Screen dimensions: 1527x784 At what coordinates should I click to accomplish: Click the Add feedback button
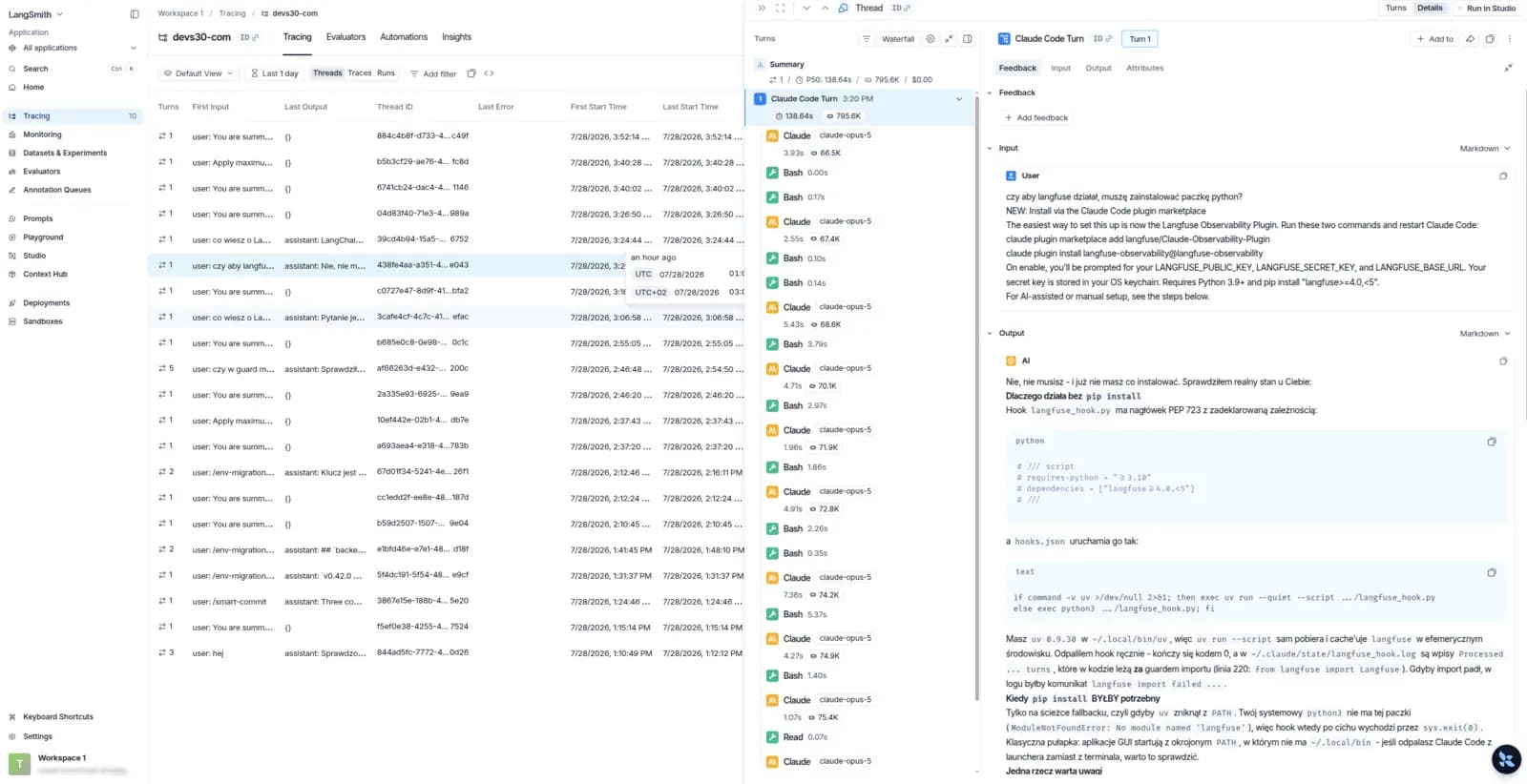coord(1036,118)
